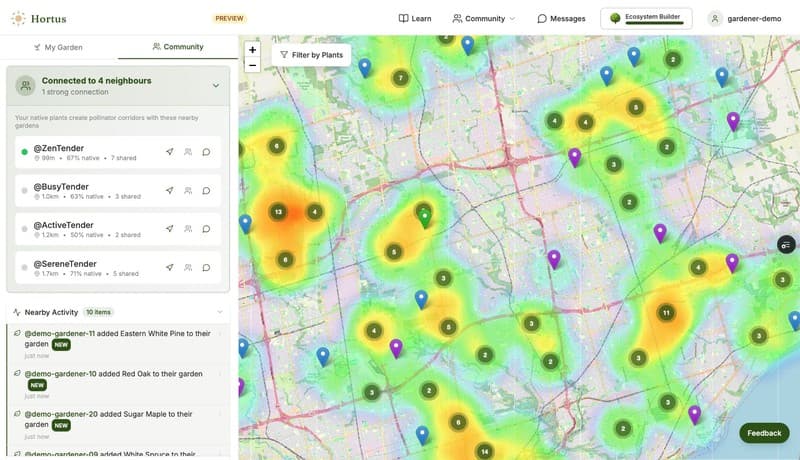Viewport: 800px width, 460px height.
Task: Open the cluster marker labeled 11
Action: coord(666,313)
